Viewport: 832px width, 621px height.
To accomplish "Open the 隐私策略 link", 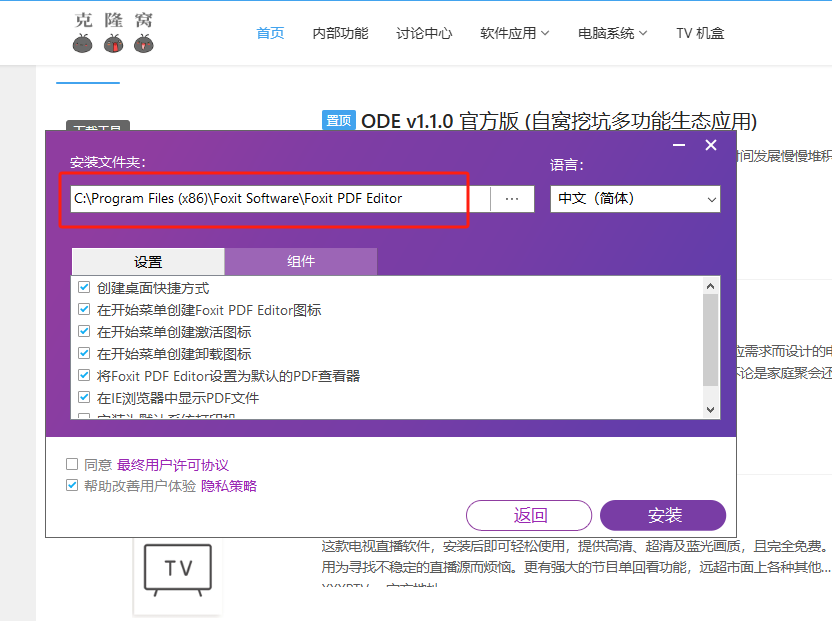I will 229,486.
